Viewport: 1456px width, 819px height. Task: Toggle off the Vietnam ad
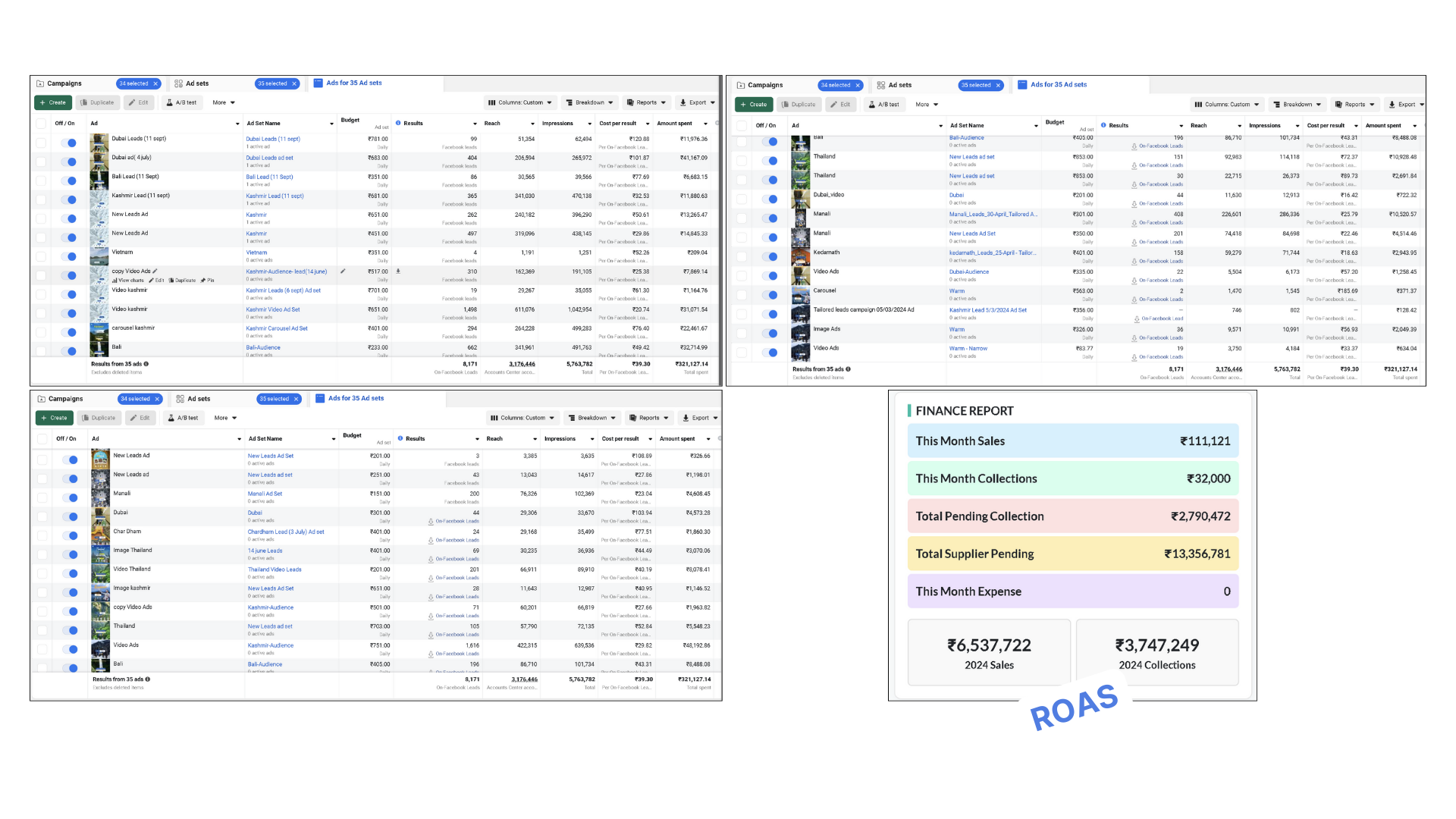tap(70, 256)
